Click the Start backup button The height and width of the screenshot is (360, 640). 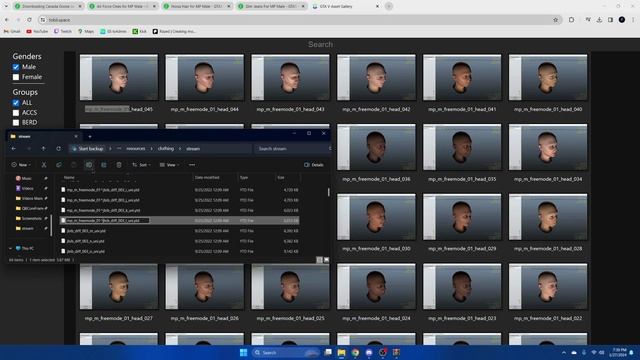(x=88, y=149)
